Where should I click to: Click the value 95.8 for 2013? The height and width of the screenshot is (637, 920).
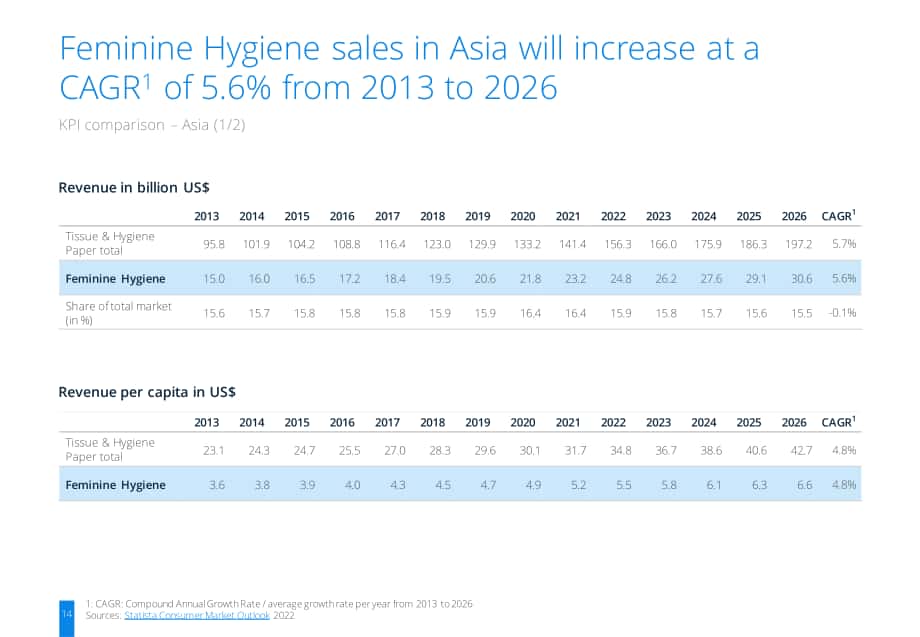(214, 244)
